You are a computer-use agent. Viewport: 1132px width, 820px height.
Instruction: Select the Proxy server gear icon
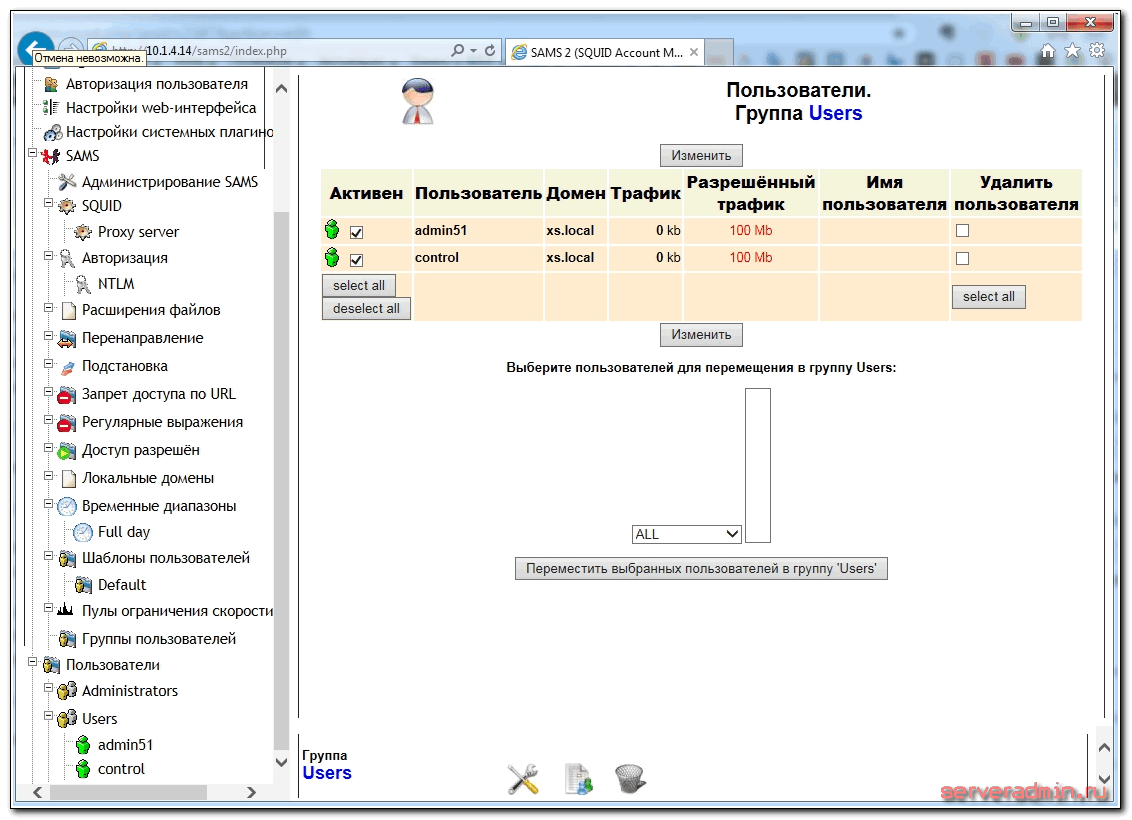[82, 232]
